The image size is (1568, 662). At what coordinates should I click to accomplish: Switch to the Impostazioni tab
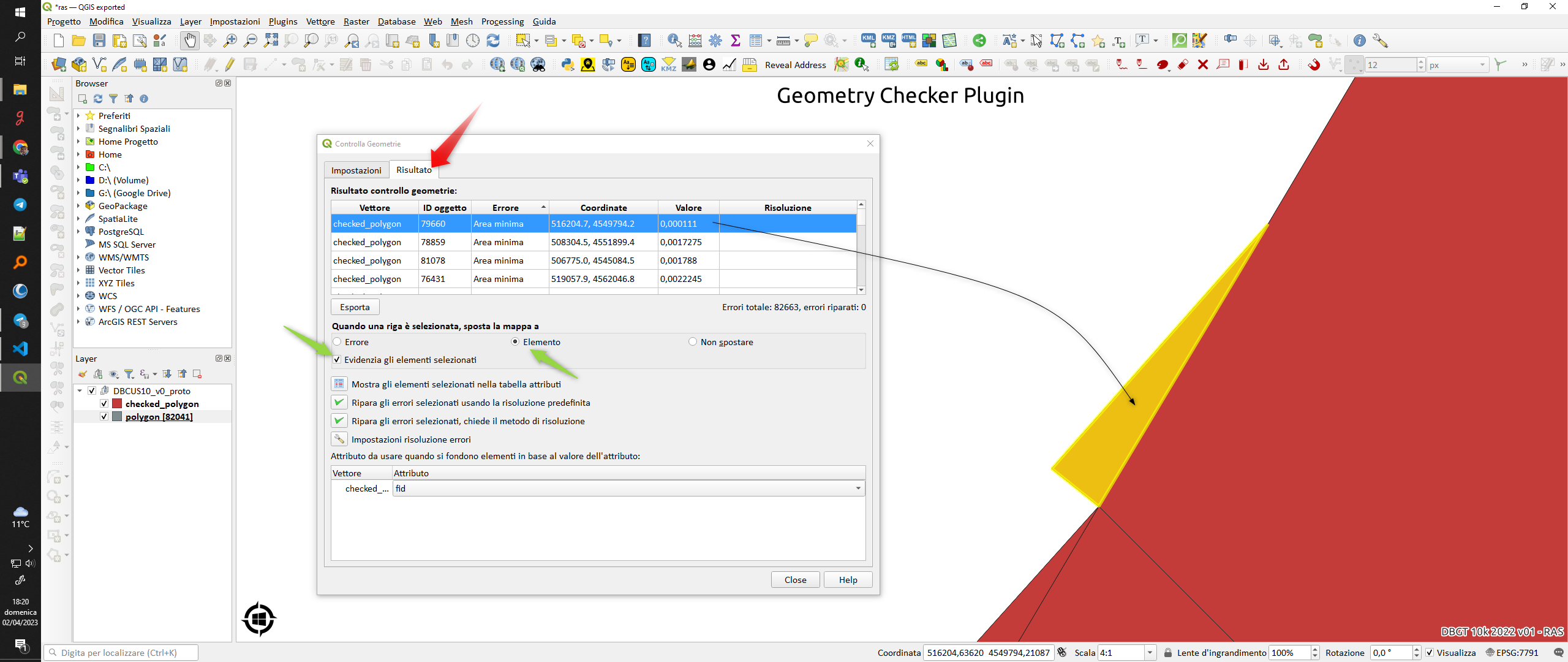click(x=356, y=170)
